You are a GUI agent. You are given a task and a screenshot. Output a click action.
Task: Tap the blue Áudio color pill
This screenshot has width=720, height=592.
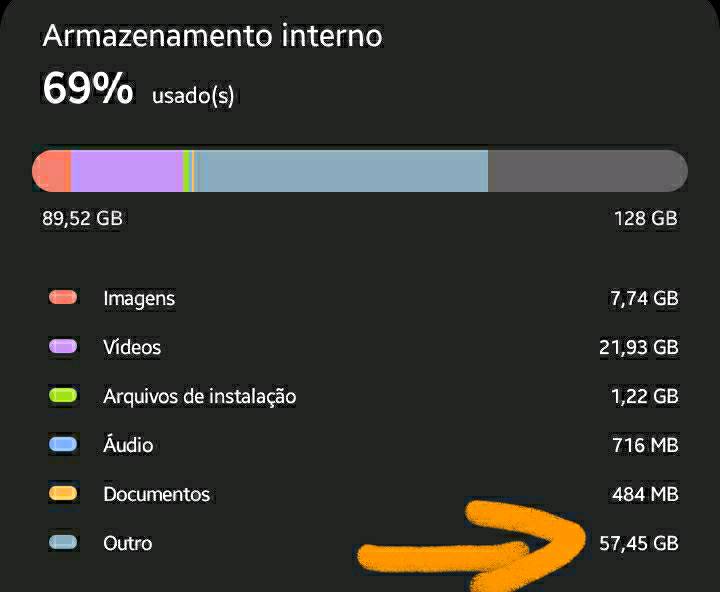(63, 444)
